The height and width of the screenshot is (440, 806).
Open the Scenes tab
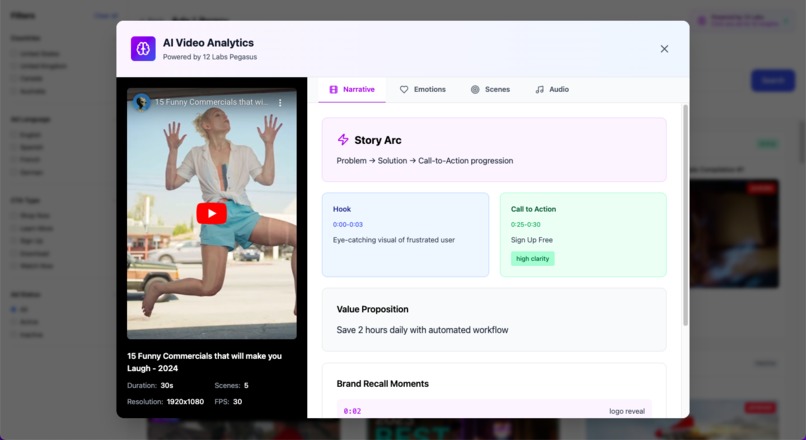(x=490, y=89)
